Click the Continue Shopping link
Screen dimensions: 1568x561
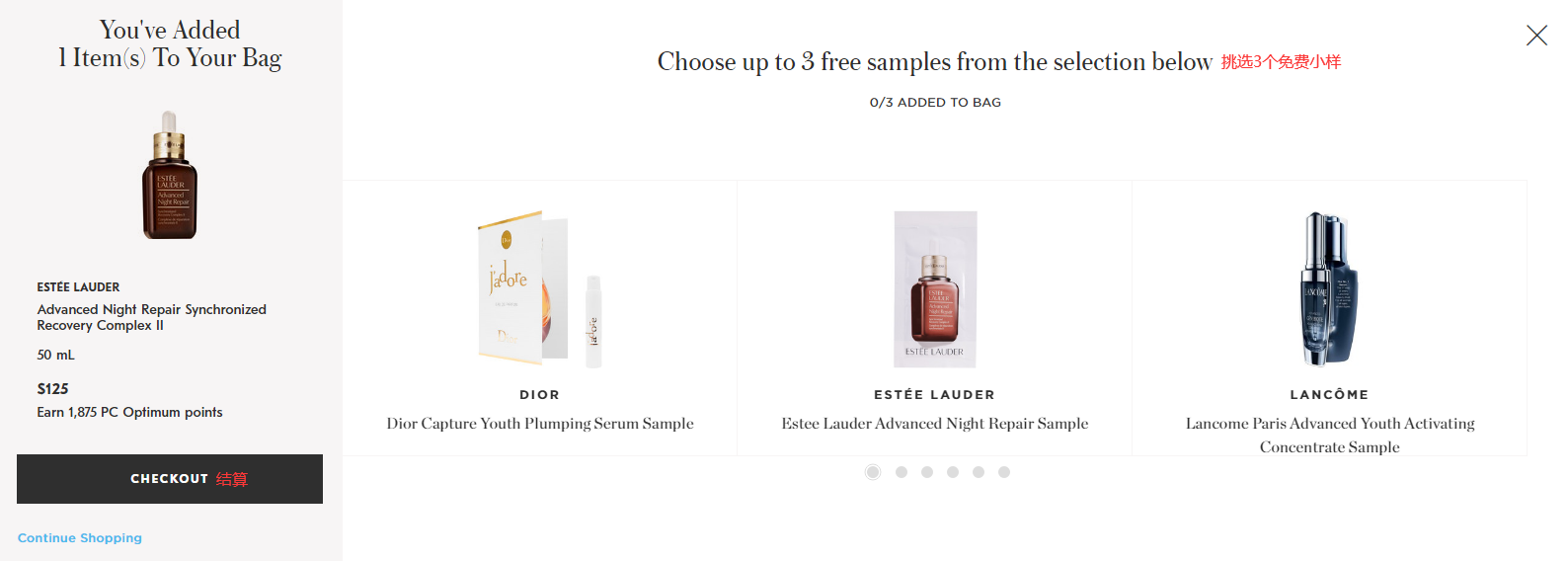coord(80,538)
